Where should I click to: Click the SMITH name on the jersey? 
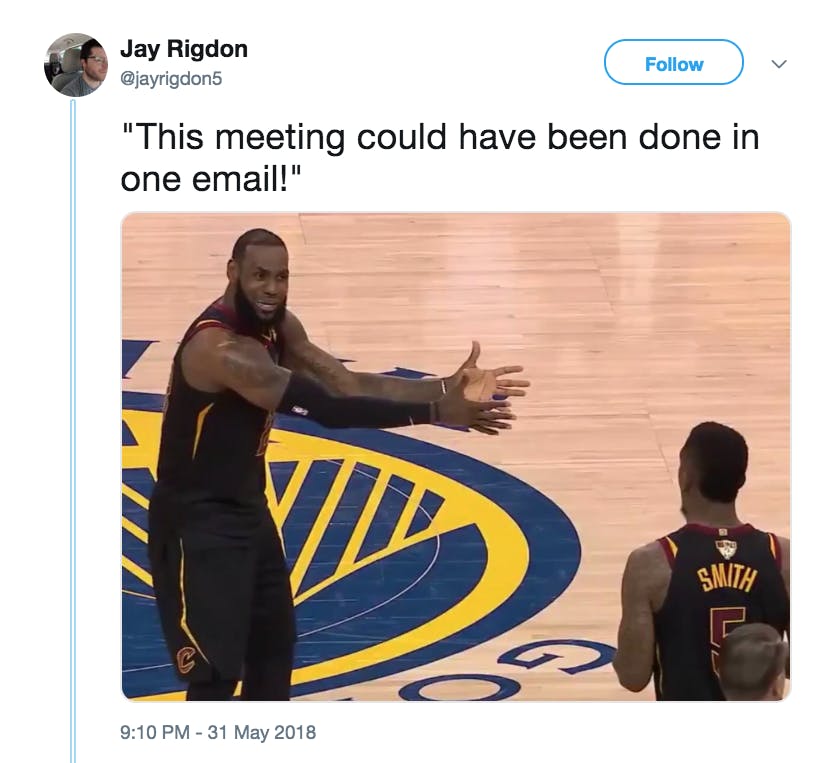(726, 579)
